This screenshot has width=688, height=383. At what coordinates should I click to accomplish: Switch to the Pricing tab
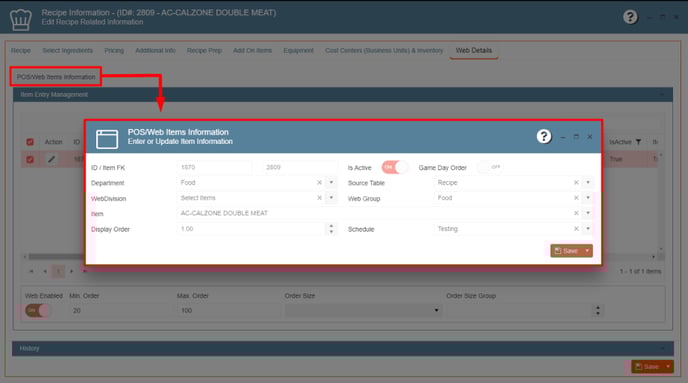(114, 50)
